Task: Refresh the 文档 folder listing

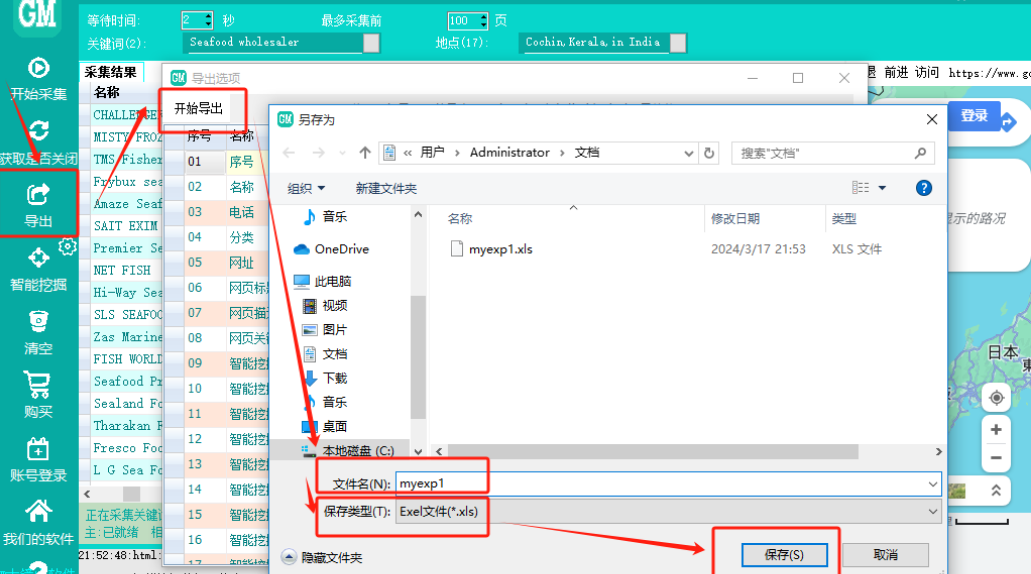Action: point(709,153)
